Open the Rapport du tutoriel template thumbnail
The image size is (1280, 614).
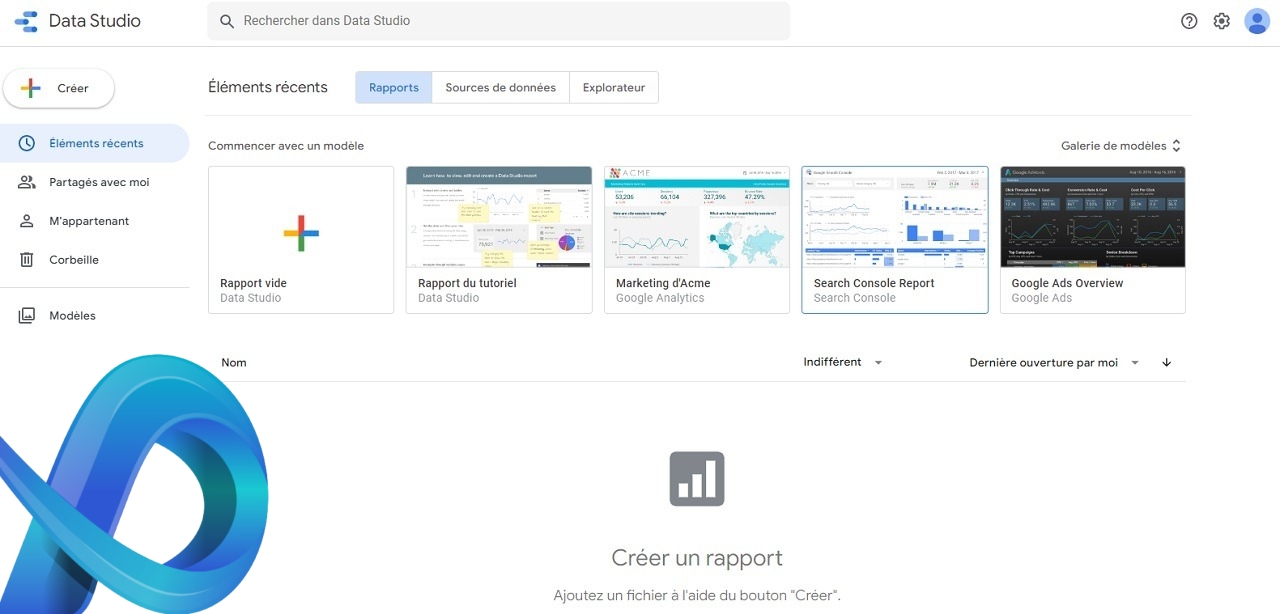pos(499,217)
